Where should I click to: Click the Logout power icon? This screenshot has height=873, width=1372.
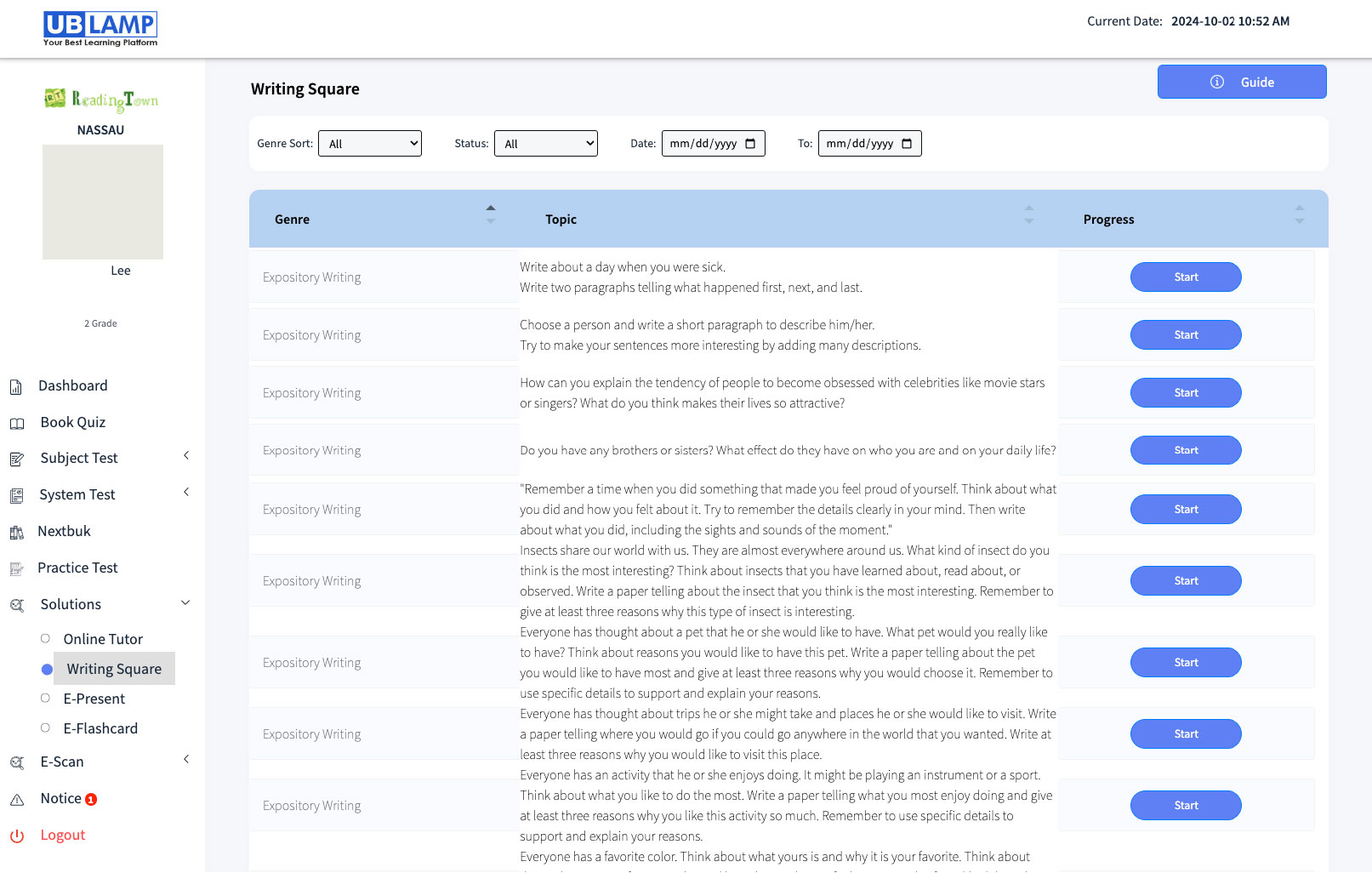point(17,836)
